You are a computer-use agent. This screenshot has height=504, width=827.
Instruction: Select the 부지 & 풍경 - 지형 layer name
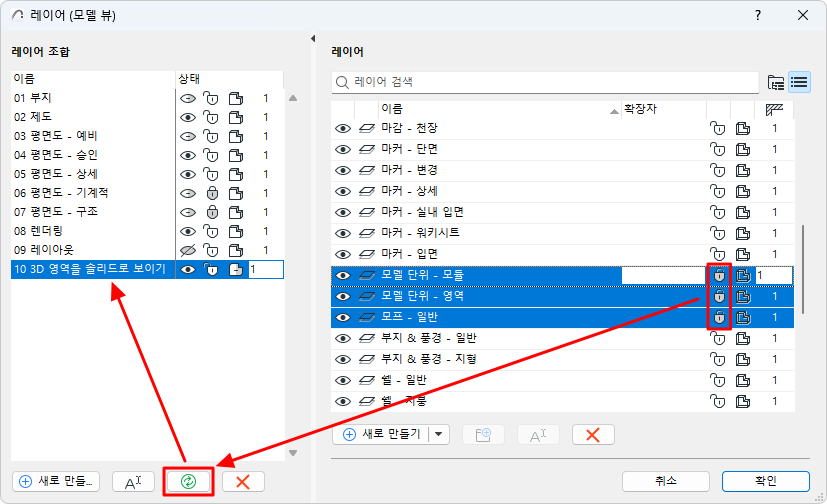(429, 360)
